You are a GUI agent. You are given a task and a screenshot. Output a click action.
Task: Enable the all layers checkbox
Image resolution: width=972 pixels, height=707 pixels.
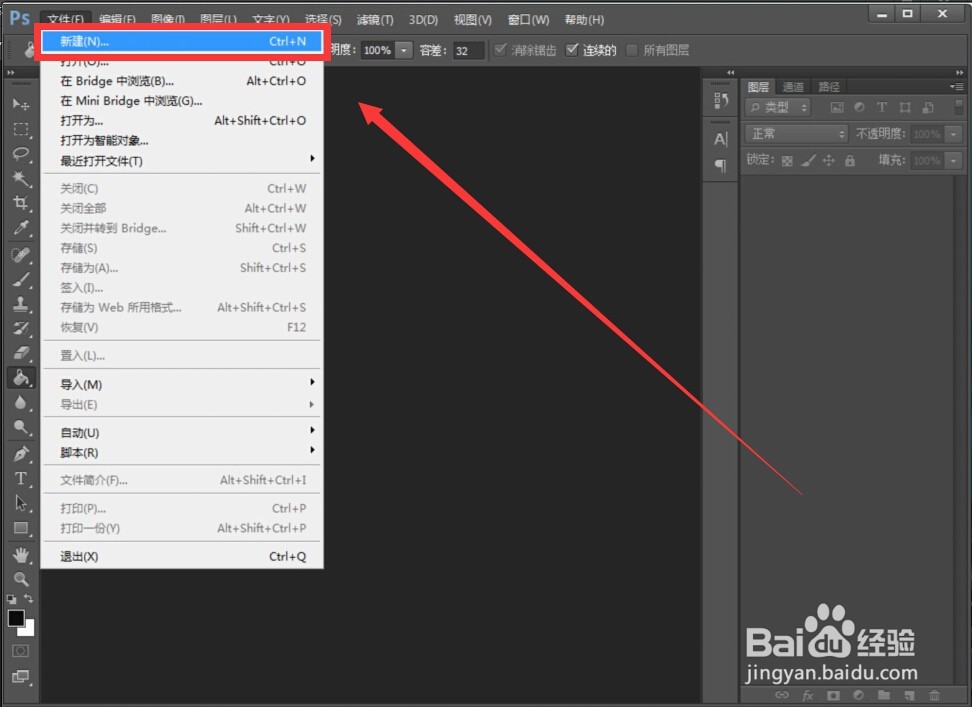coord(632,50)
